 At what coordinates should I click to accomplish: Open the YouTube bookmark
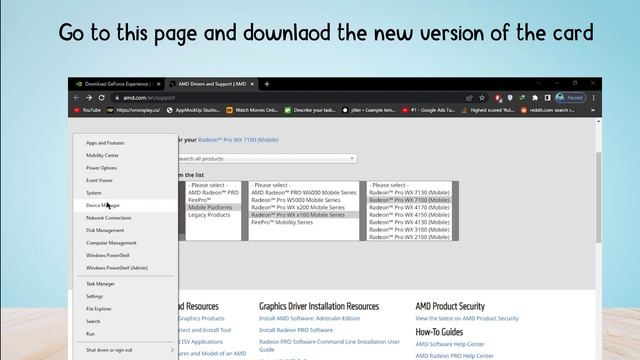pyautogui.click(x=87, y=110)
